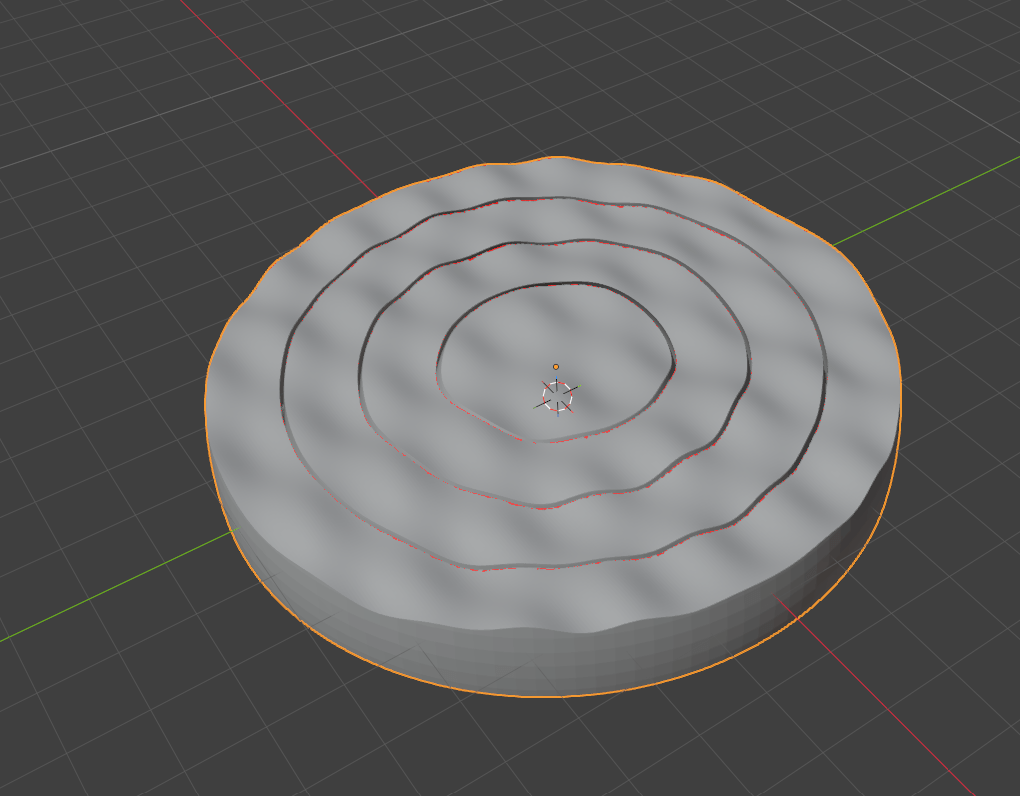
Task: Click the 3D cursor crosshair on the disc
Action: click(x=557, y=397)
